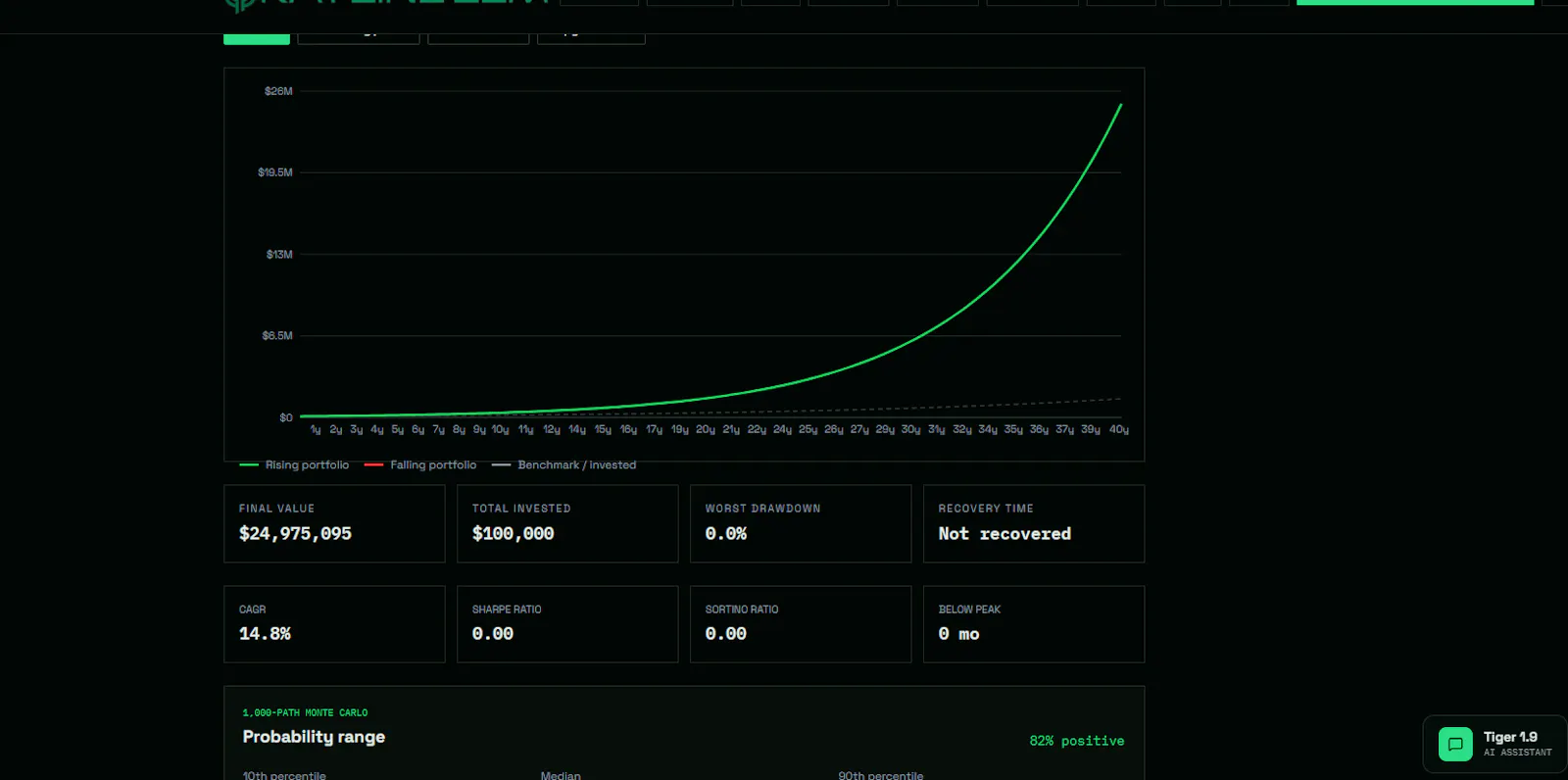Click the $13M y-axis label

[x=279, y=255]
